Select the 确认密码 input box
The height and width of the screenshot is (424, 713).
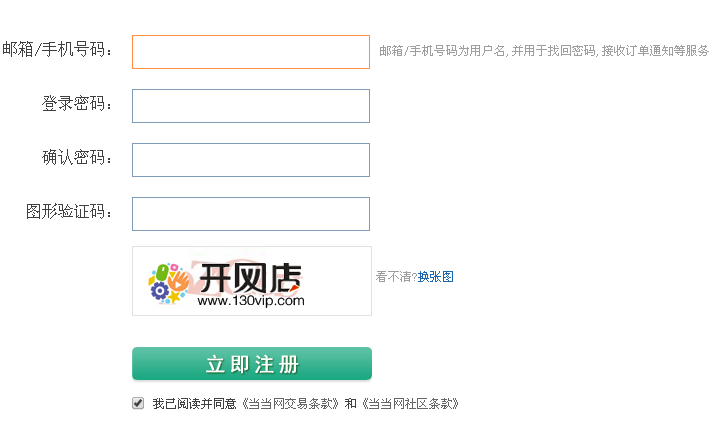click(x=250, y=160)
